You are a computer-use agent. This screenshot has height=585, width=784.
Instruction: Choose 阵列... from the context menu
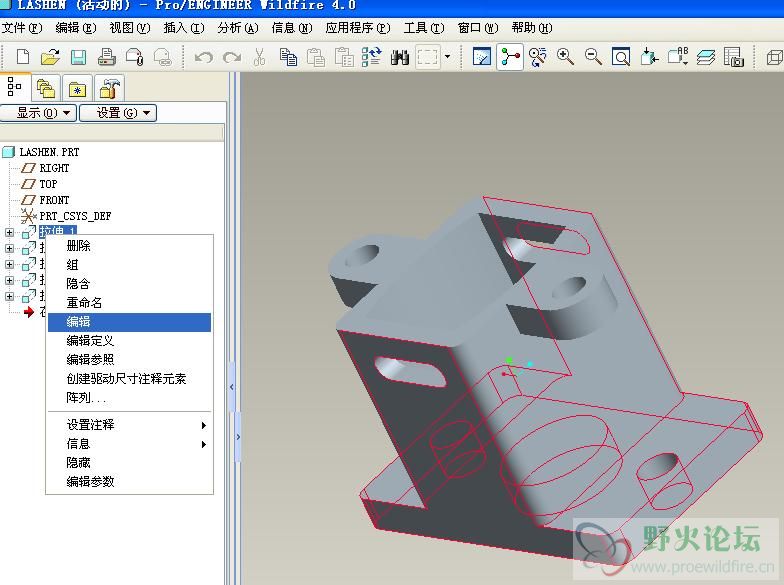tap(130, 398)
